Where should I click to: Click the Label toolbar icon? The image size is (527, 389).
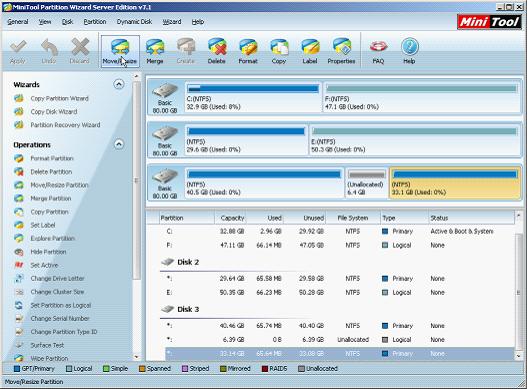[310, 51]
